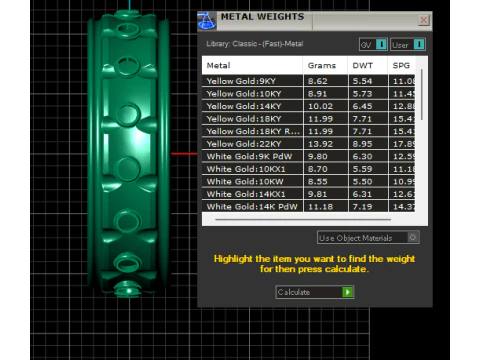Select the White Gold:9K PdW row
480x360 pixels.
309,156
